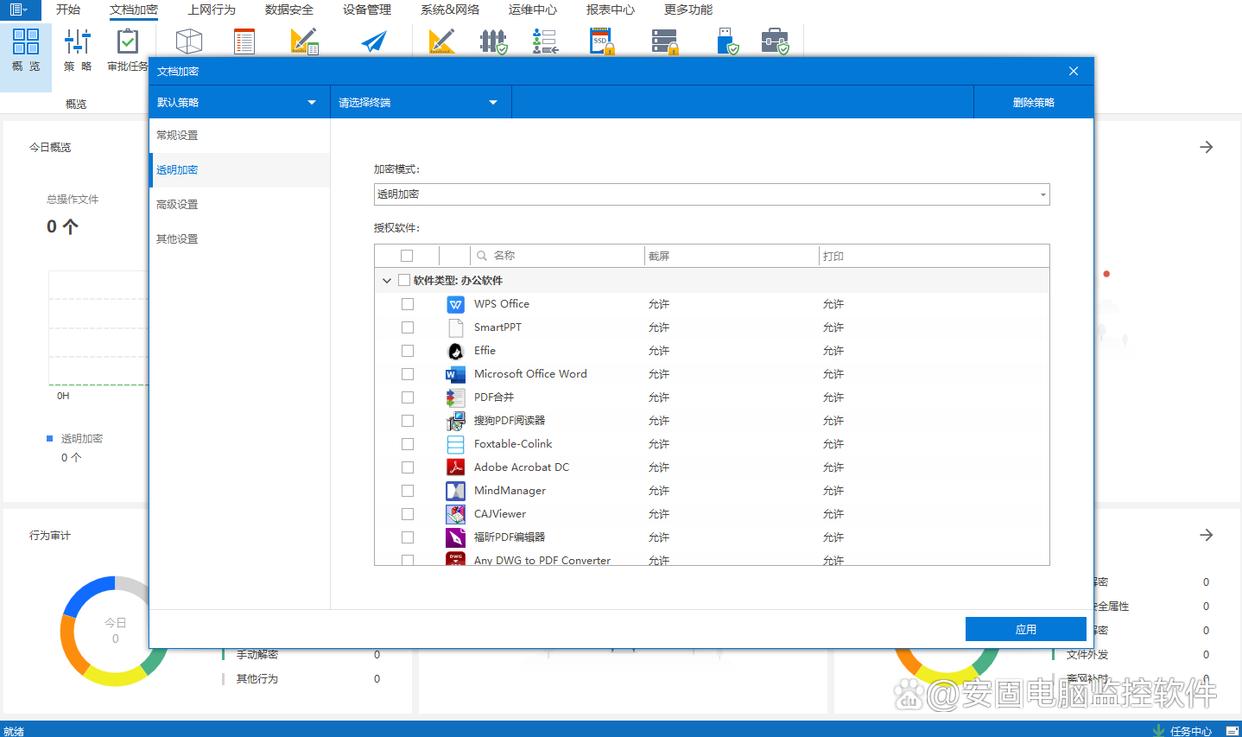Open the 数据安全 ribbon menu tab
The image size is (1242, 737).
pyautogui.click(x=289, y=10)
